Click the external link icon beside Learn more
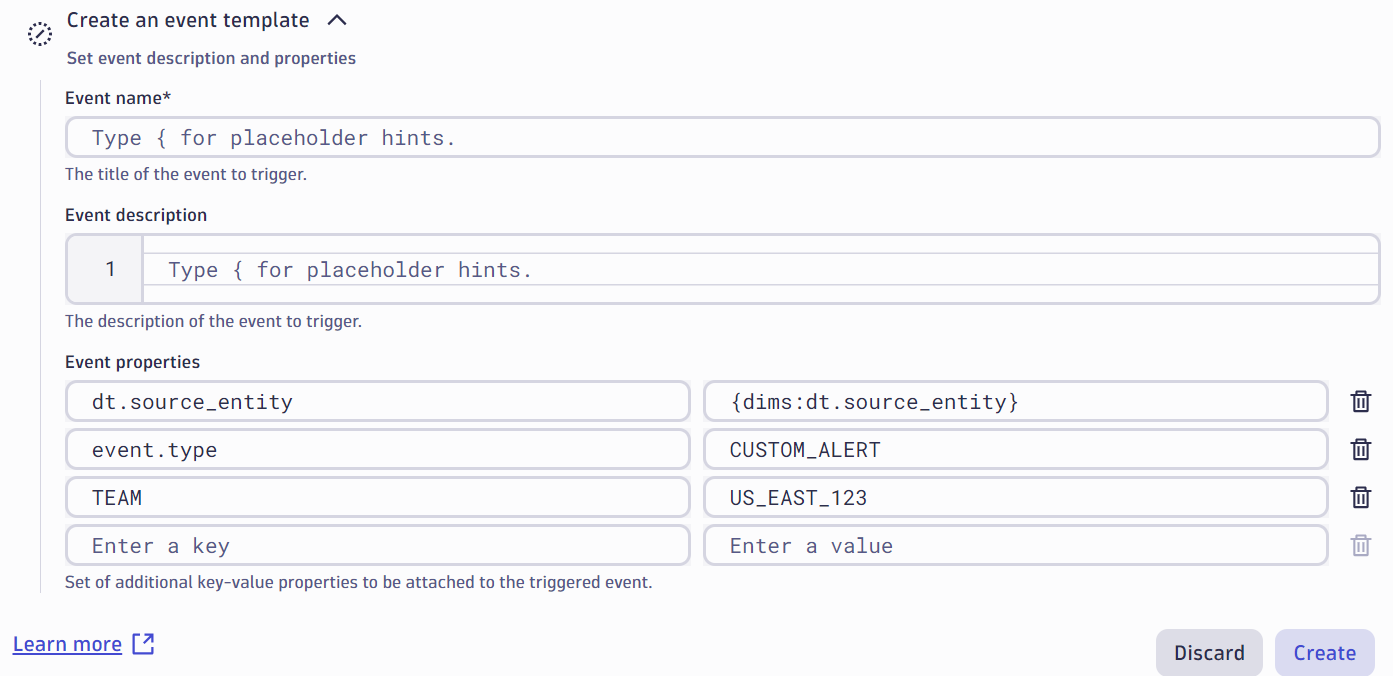The height and width of the screenshot is (676, 1393). [x=143, y=644]
